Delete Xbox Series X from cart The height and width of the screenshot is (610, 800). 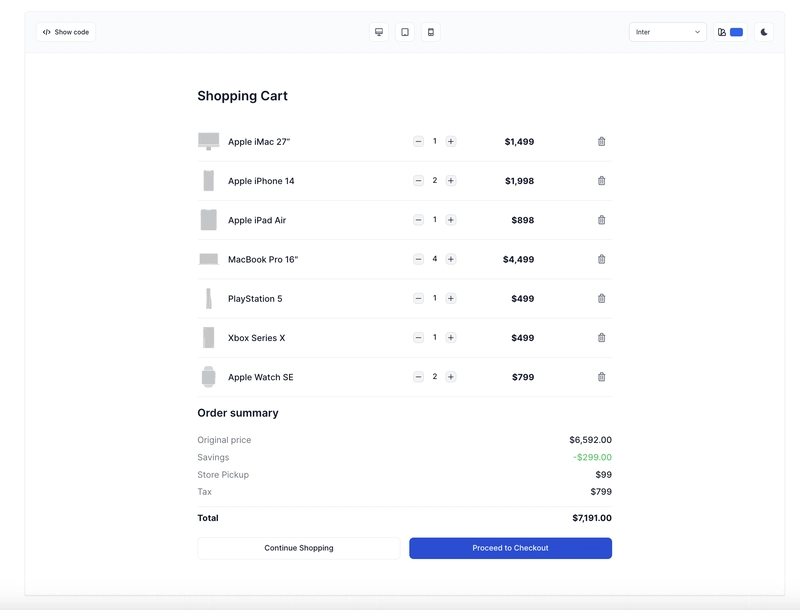(x=602, y=338)
